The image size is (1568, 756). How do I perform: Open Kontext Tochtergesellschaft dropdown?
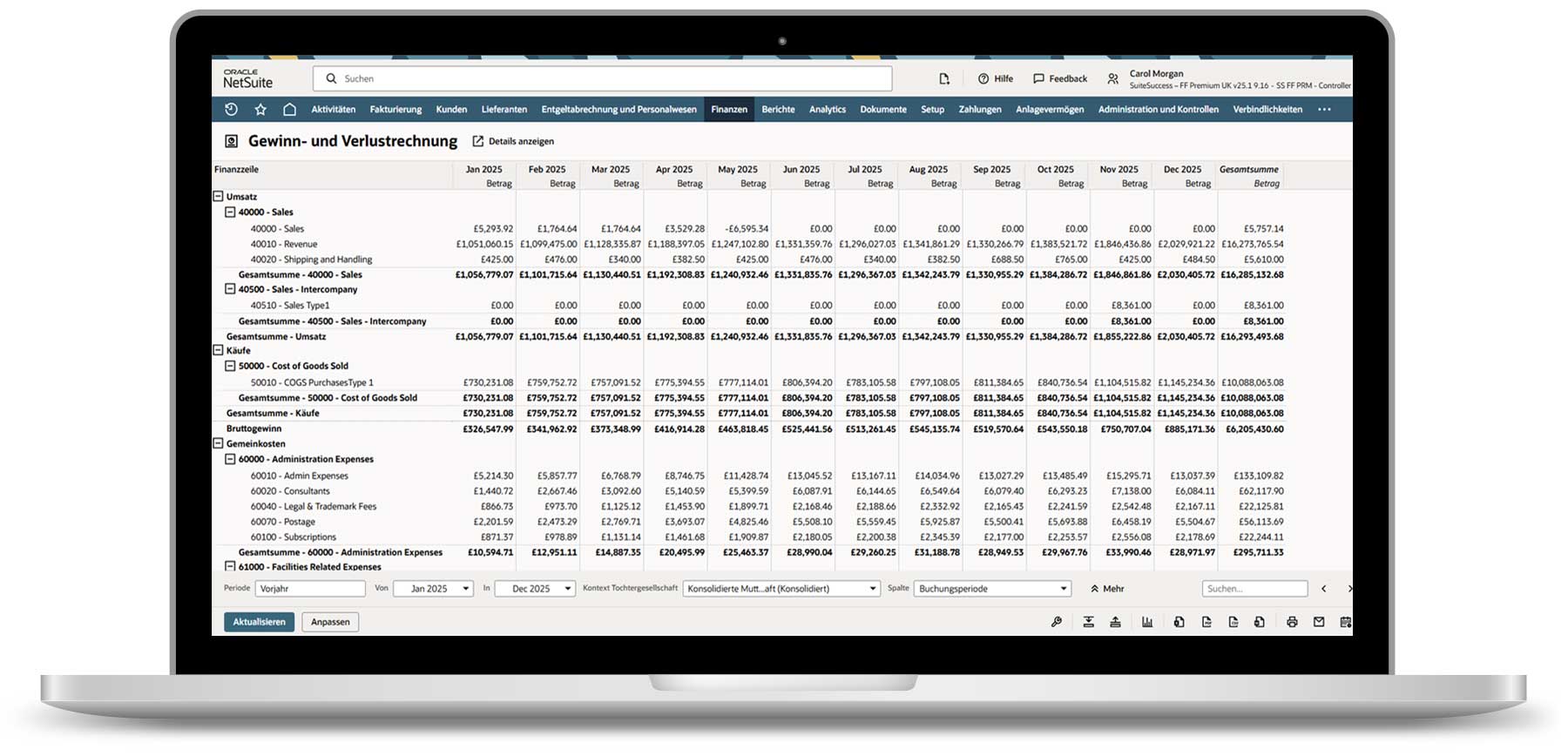tap(782, 589)
